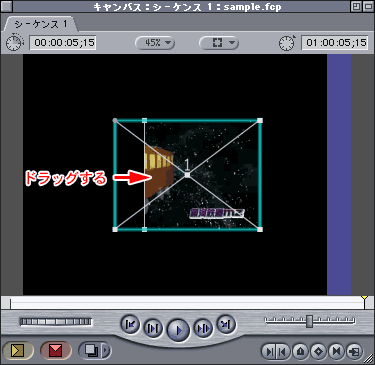Click the Replace edit button
375x365 pixels.
click(x=91, y=350)
